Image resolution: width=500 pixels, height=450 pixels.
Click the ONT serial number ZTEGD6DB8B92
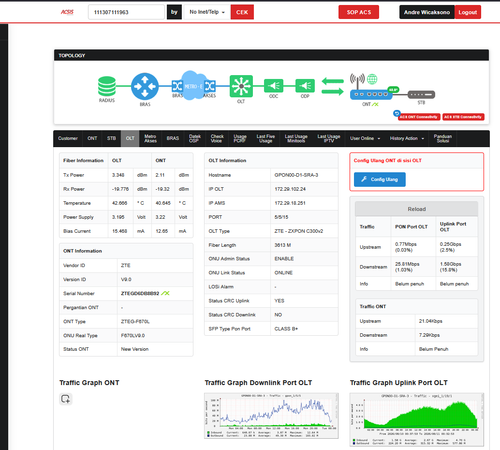[x=140, y=293]
